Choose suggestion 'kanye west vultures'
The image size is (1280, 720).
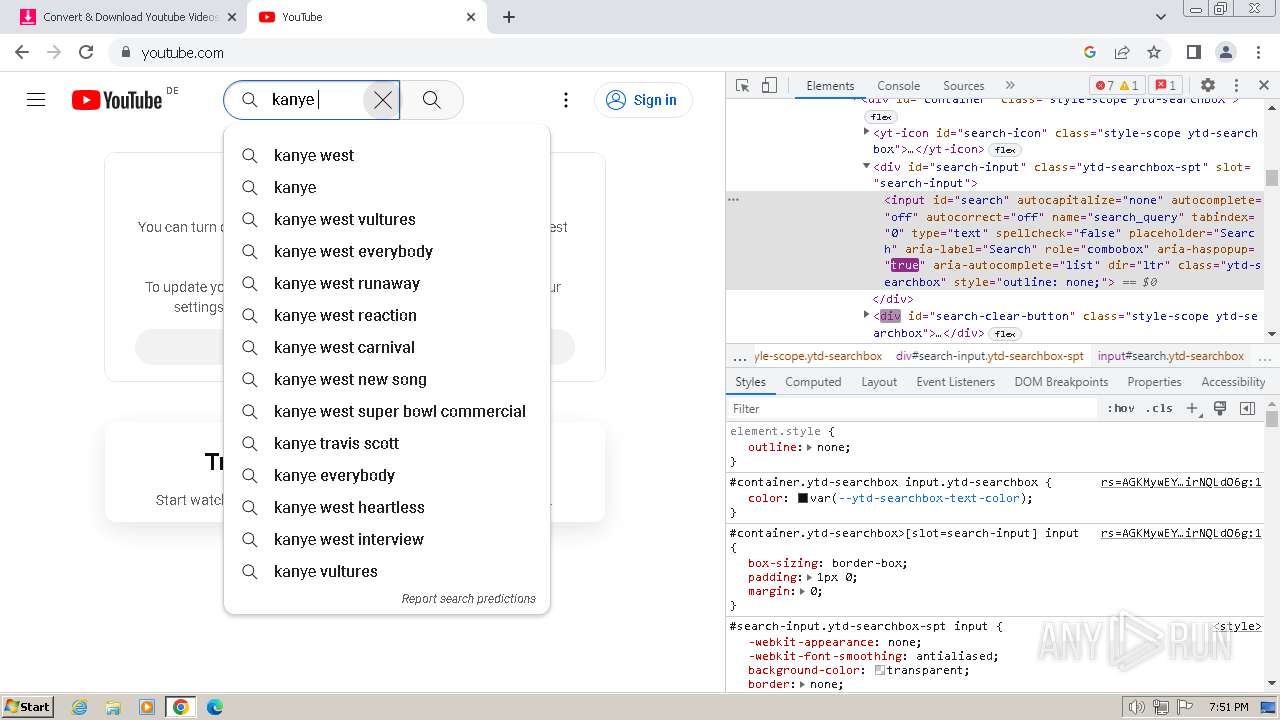tap(387, 219)
